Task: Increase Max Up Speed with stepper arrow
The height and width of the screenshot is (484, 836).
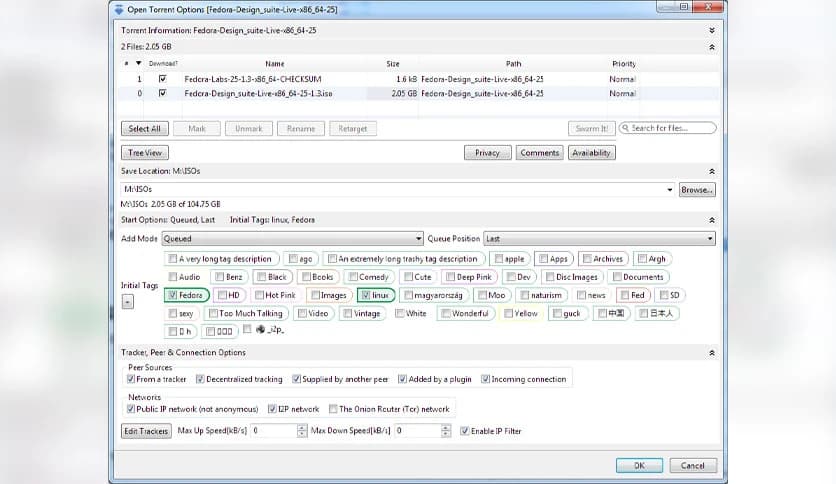Action: [x=302, y=427]
